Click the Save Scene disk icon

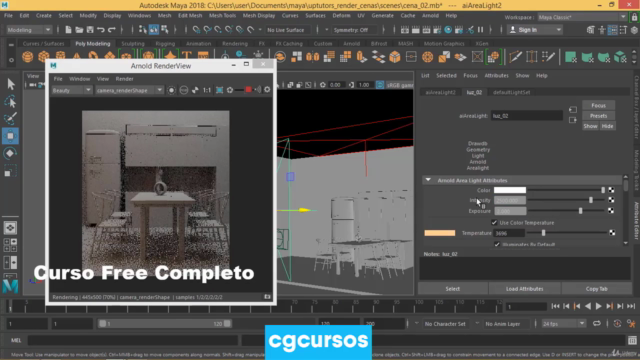point(90,30)
